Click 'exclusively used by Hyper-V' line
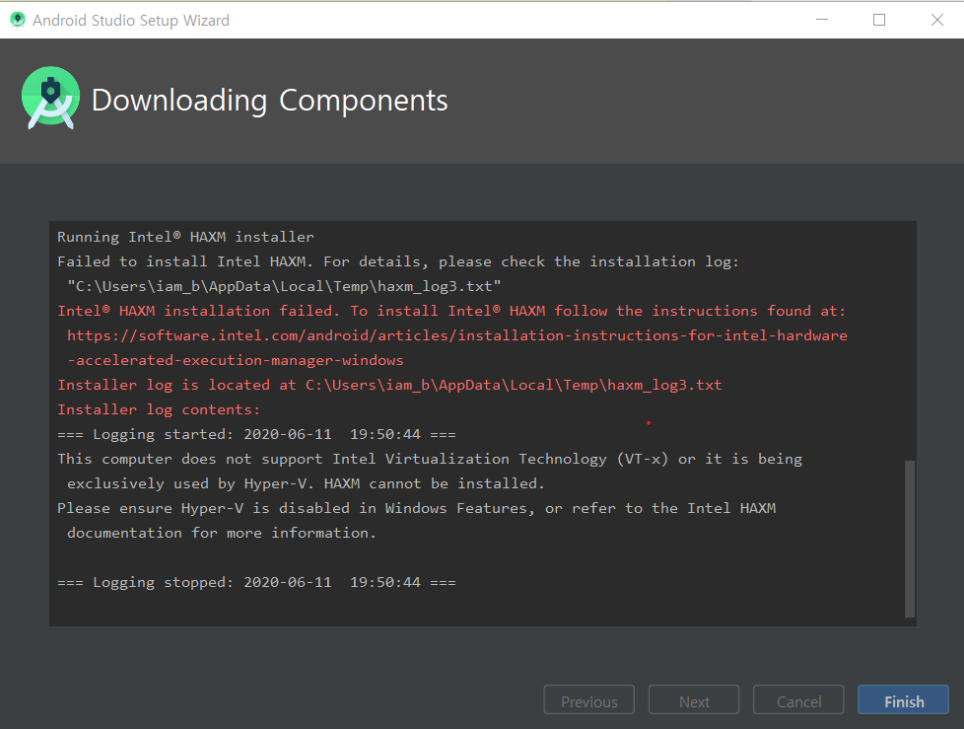964x729 pixels. [x=306, y=484]
